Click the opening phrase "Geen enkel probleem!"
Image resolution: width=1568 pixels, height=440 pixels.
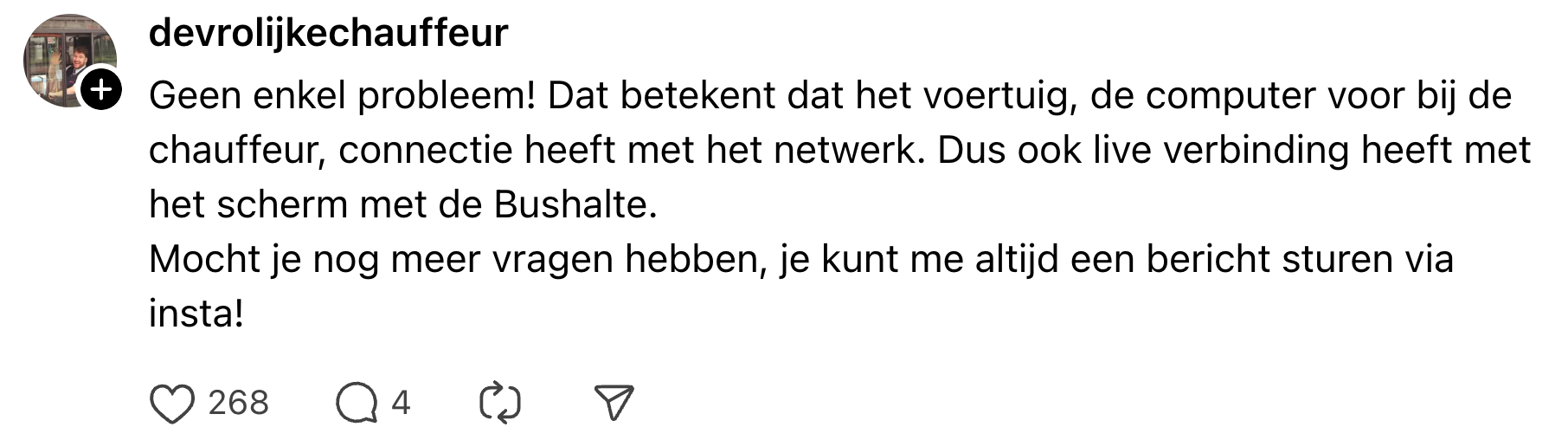342,96
